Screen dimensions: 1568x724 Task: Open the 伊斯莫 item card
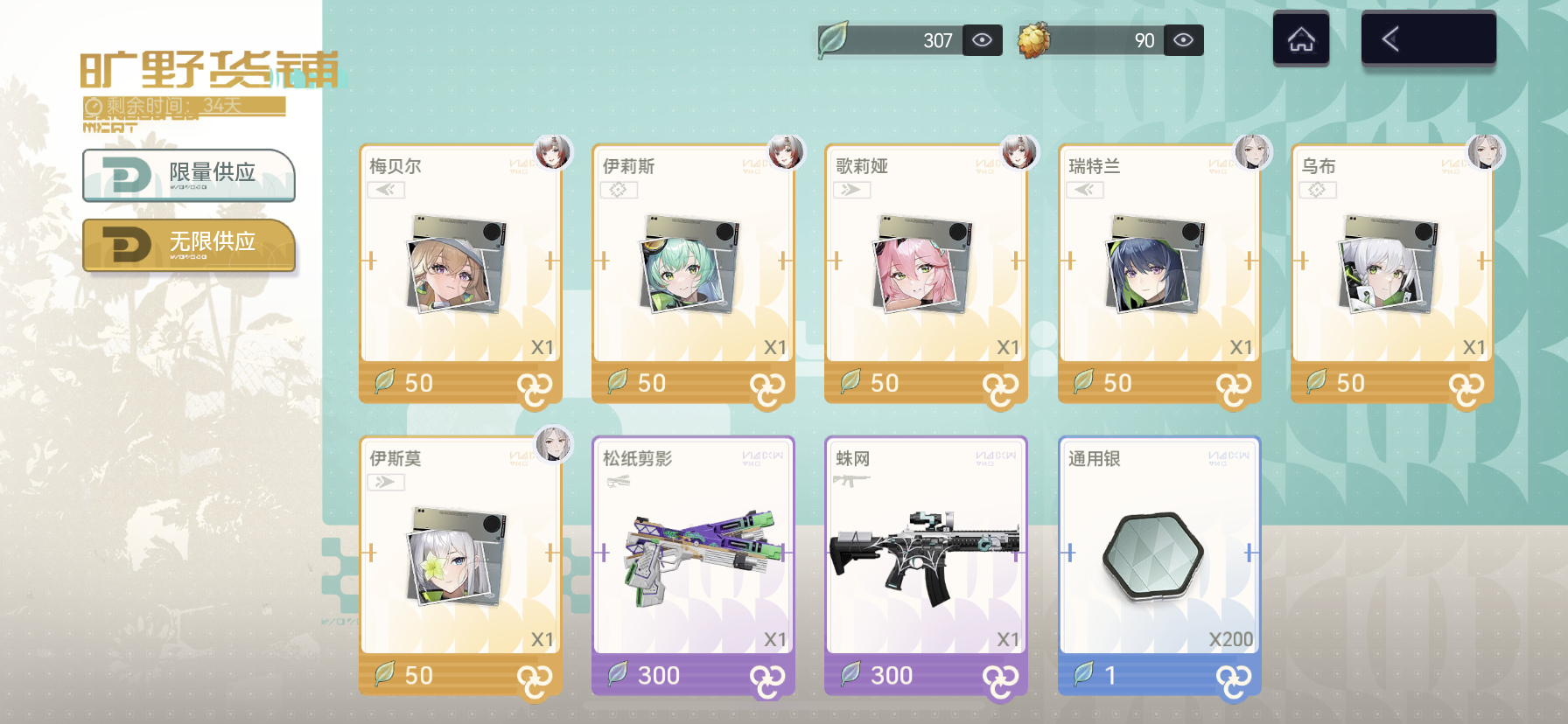coord(460,565)
